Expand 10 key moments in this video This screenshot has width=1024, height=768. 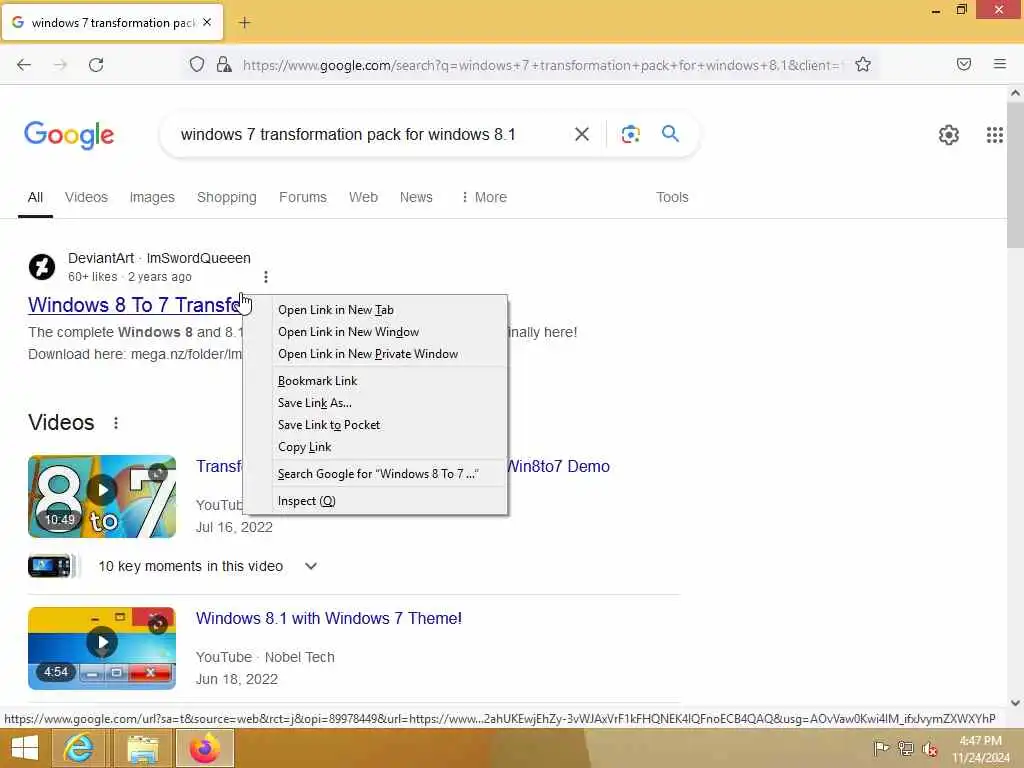tap(311, 566)
